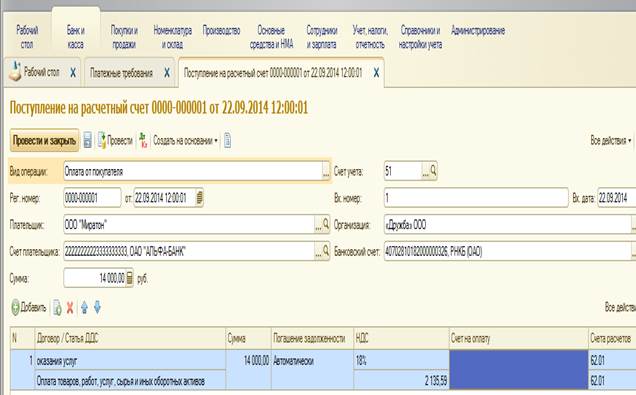Close the Поступление на расчетный счет tab
This screenshot has height=395, width=636.
point(376,73)
